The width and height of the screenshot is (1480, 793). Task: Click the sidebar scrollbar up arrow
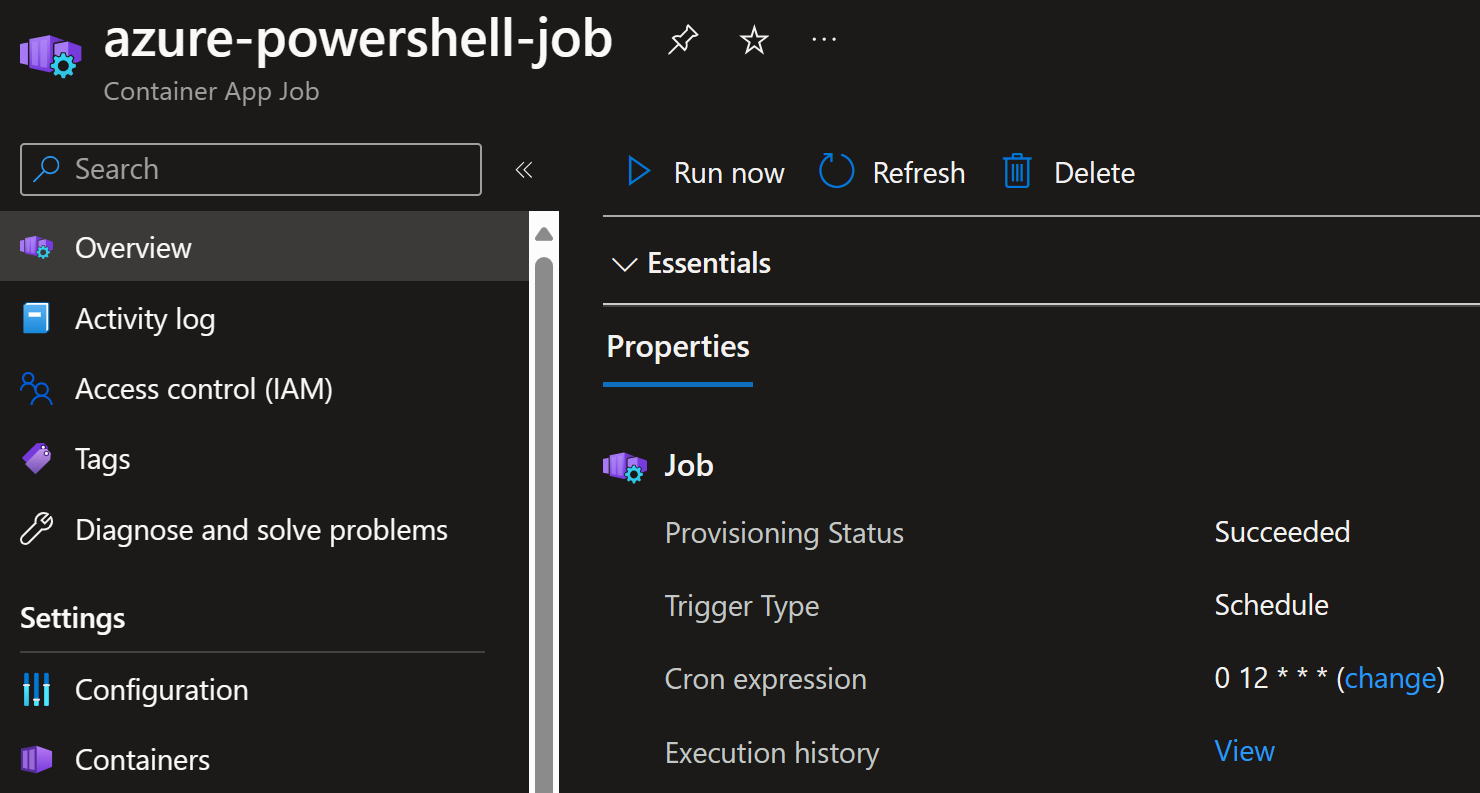tap(544, 235)
